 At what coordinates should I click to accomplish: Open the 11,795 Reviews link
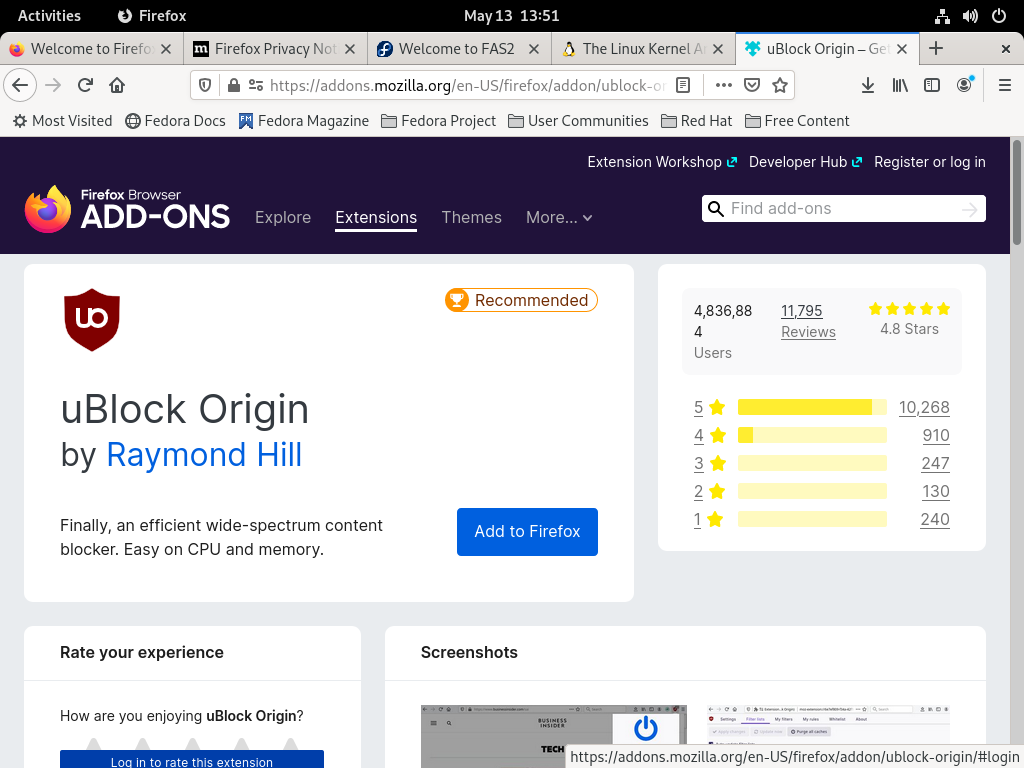808,321
